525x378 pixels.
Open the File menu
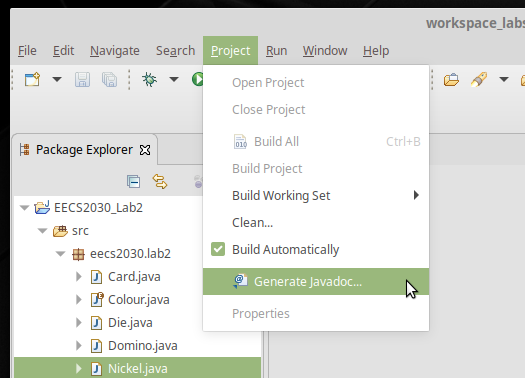(27, 51)
